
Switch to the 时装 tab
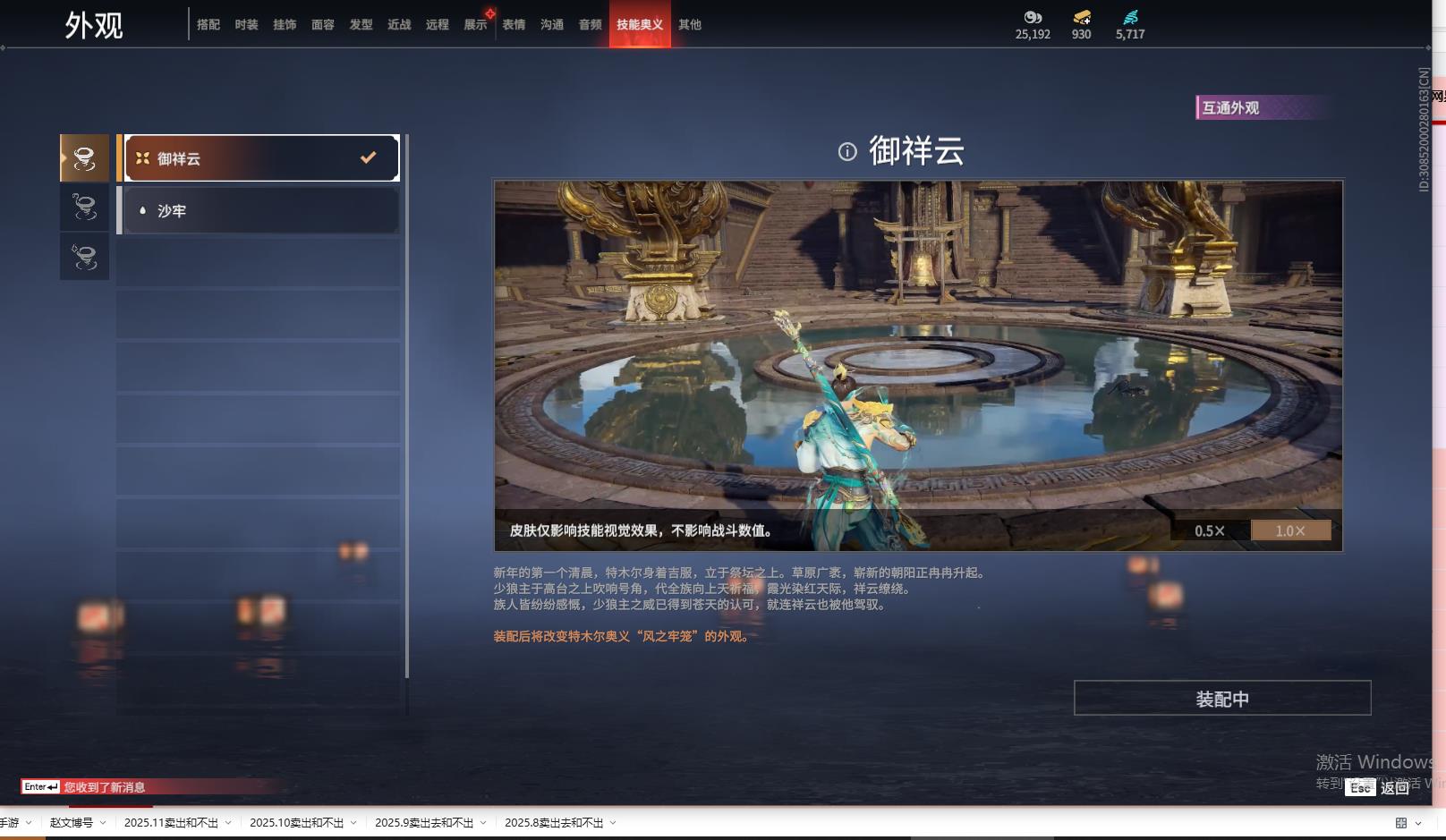[246, 25]
